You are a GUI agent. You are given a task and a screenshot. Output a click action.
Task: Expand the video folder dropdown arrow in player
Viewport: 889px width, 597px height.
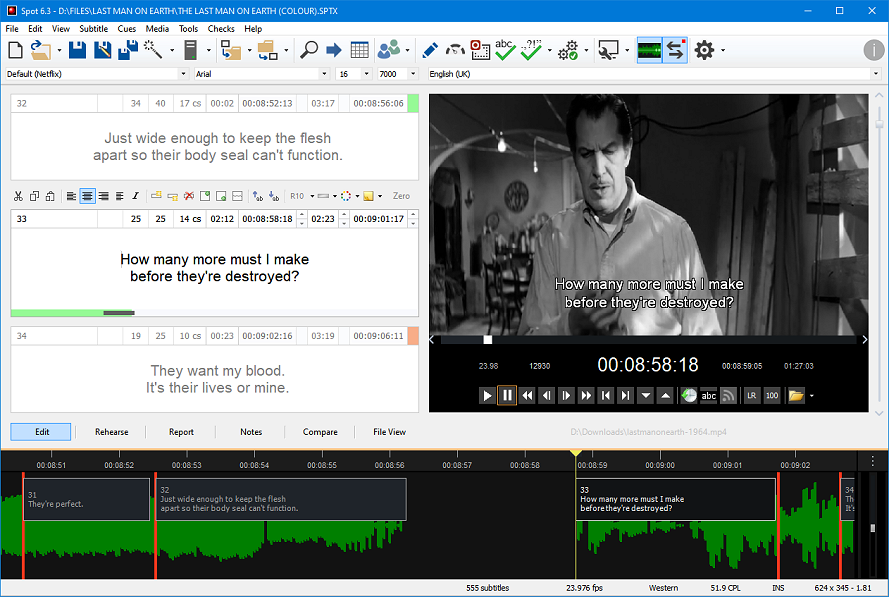812,396
